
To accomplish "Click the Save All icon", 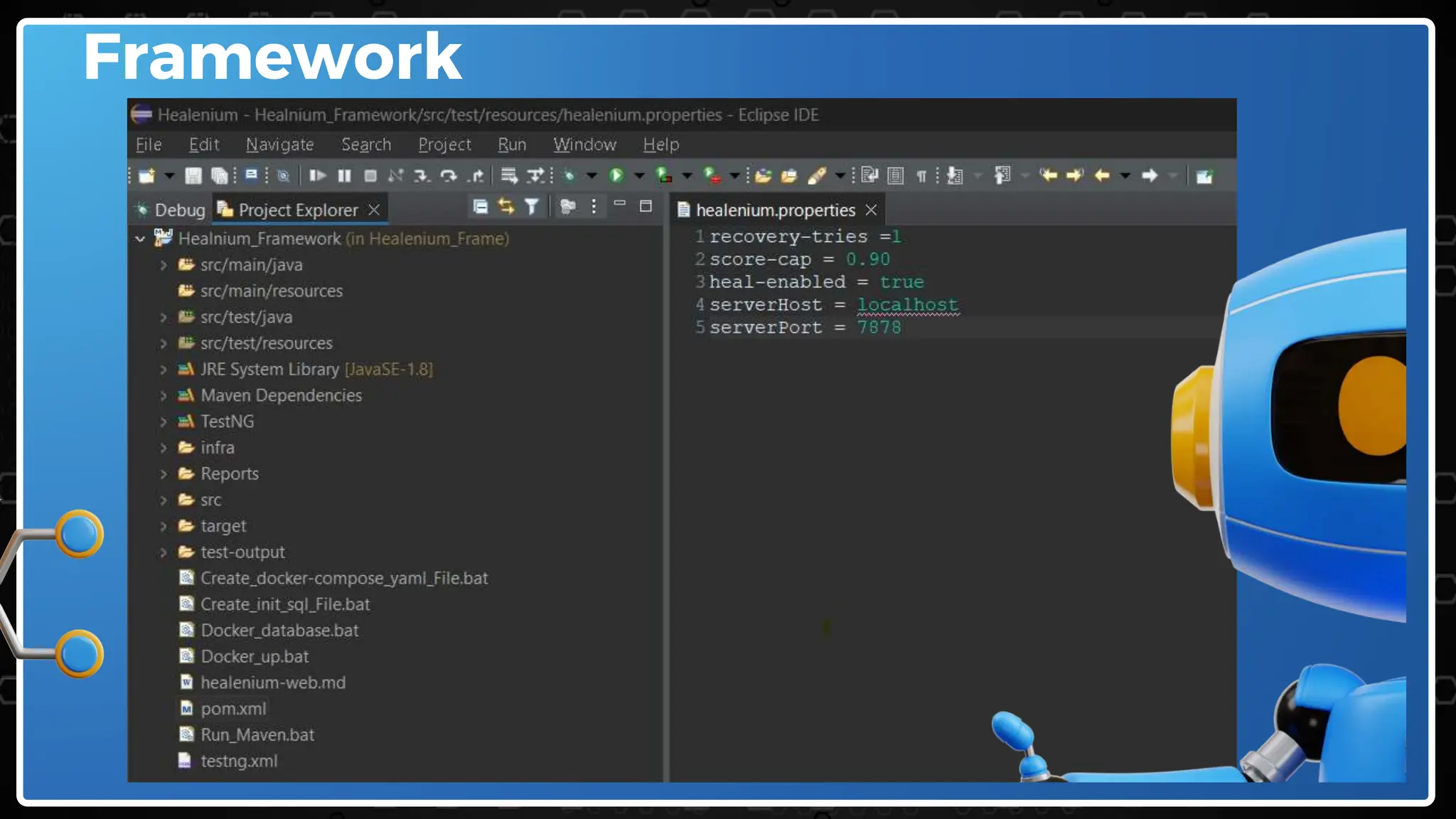I will pyautogui.click(x=220, y=176).
